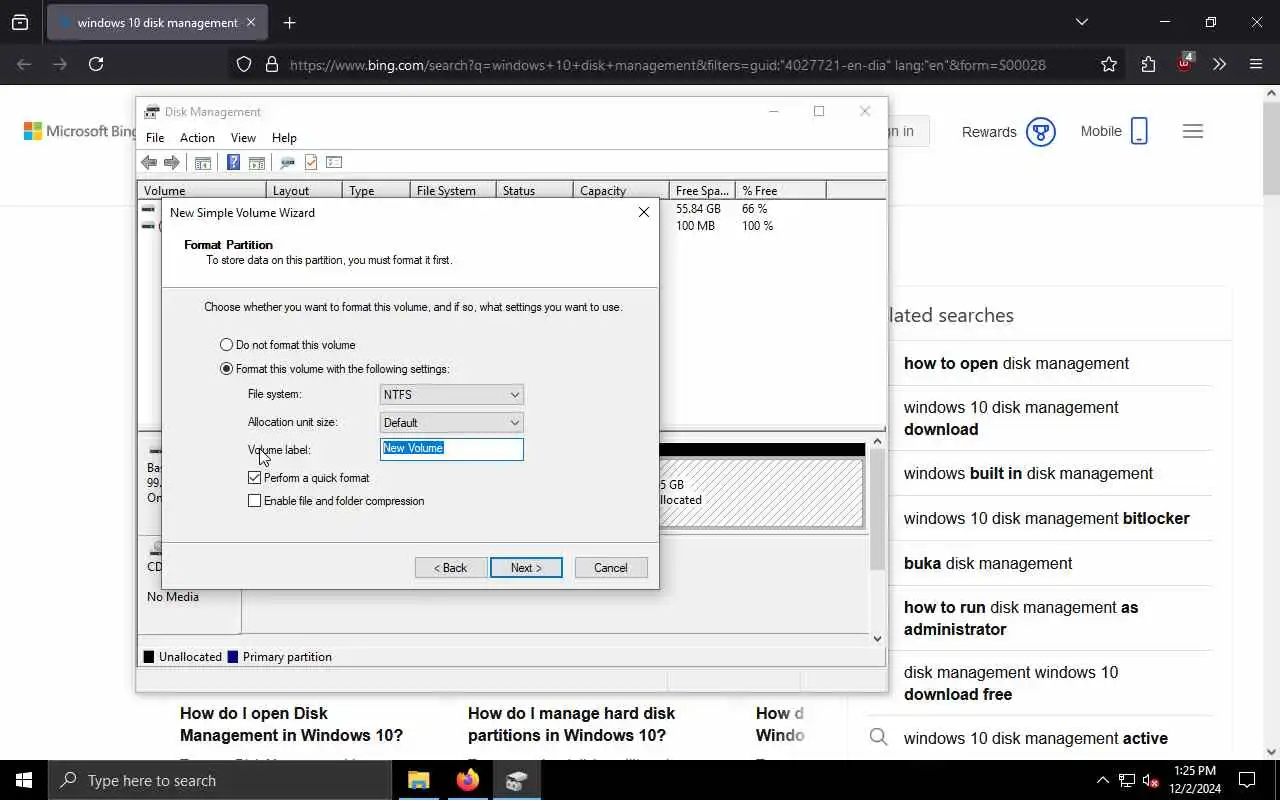Viewport: 1280px width, 800px height.
Task: Bookmark this page with star icon
Action: 1109,64
